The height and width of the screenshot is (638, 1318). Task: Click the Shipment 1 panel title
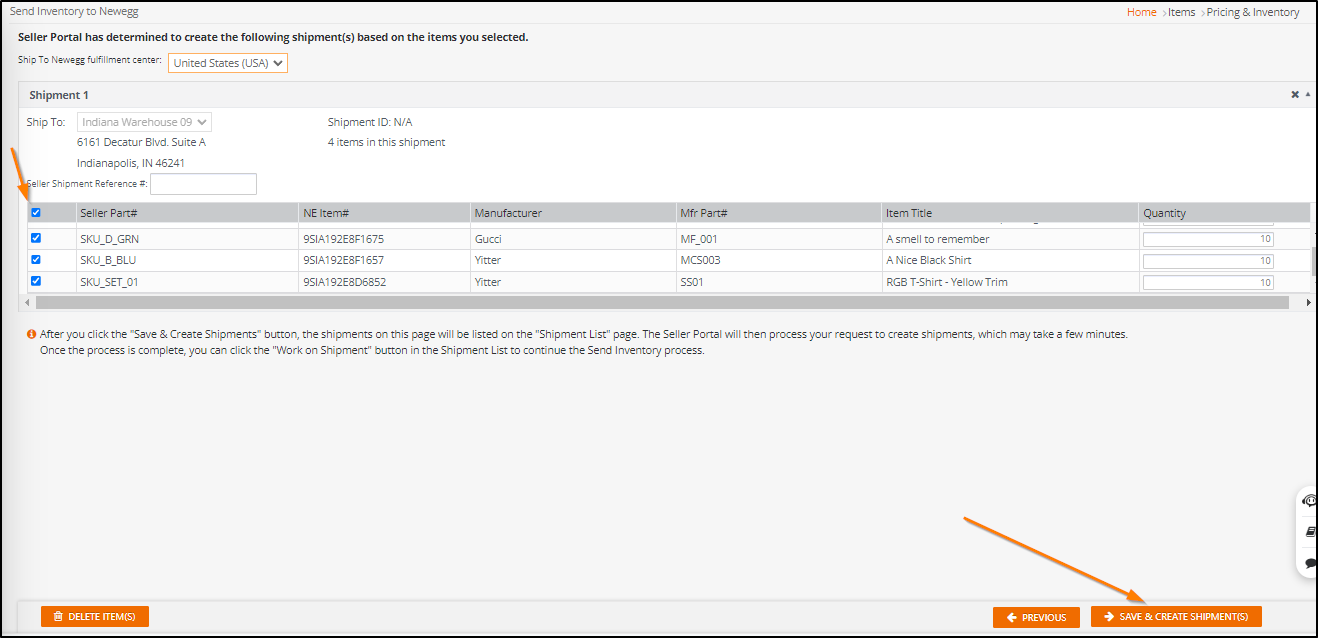(x=59, y=95)
